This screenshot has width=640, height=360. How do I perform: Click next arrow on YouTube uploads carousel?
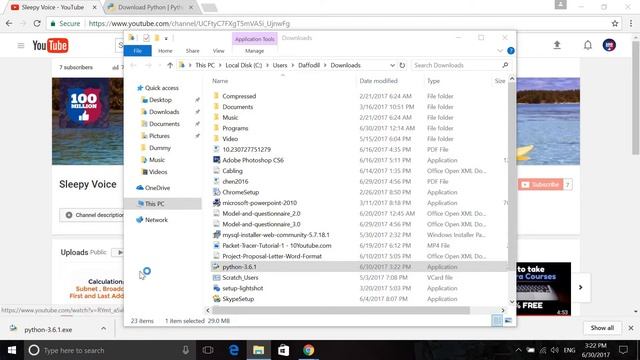[580, 287]
